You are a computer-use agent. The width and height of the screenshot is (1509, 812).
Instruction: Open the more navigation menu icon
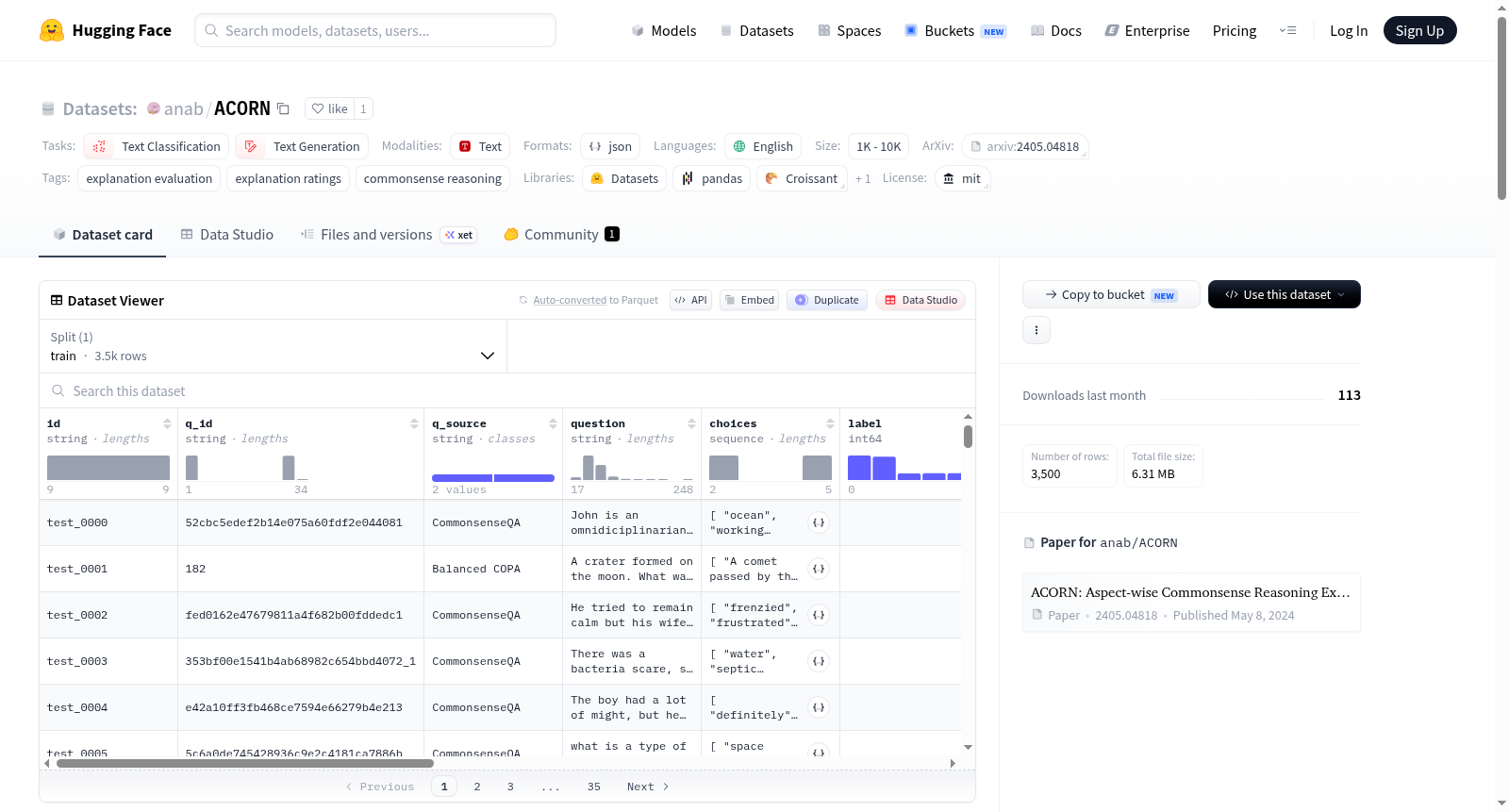(1287, 30)
